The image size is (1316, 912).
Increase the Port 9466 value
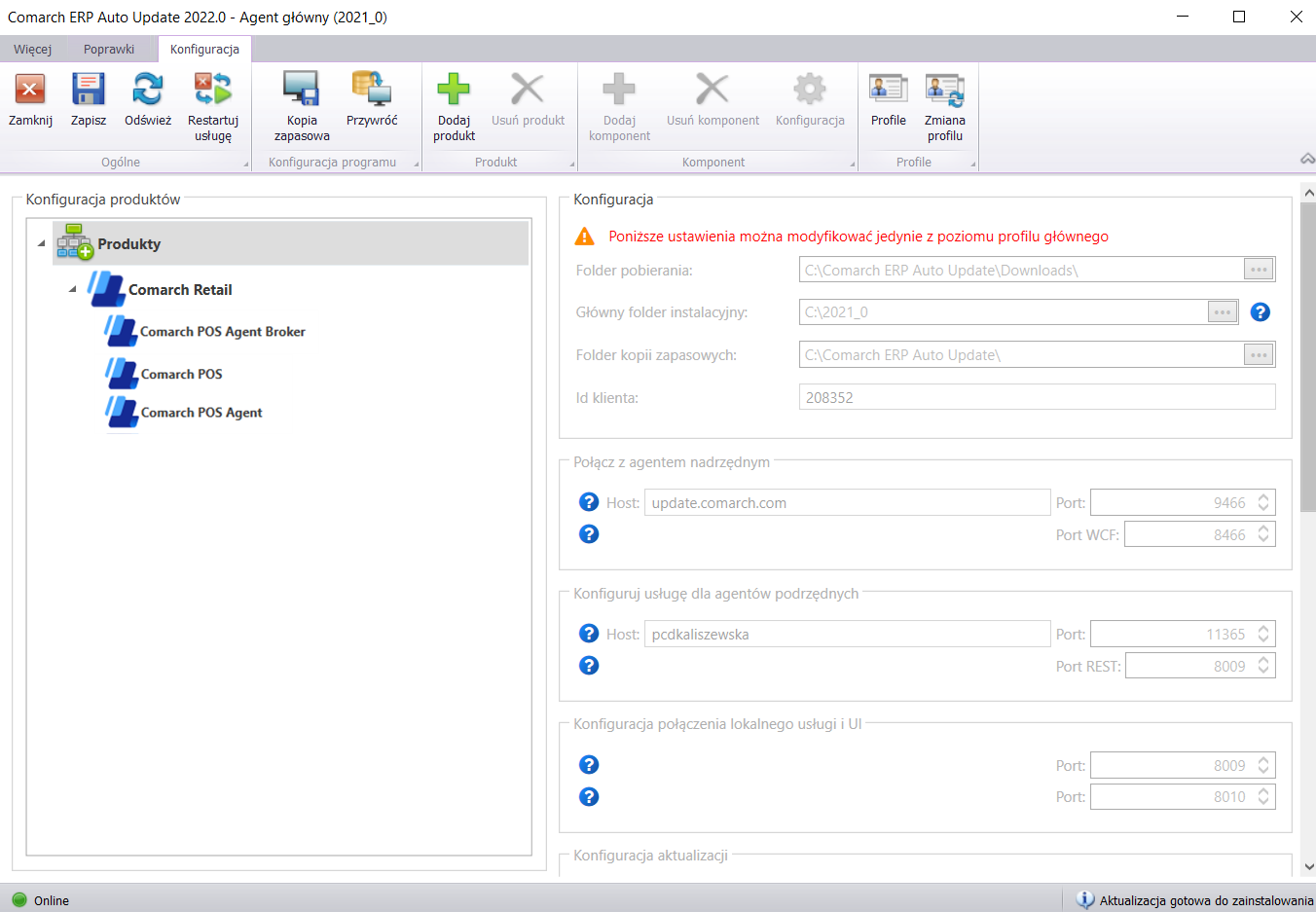tap(1263, 496)
